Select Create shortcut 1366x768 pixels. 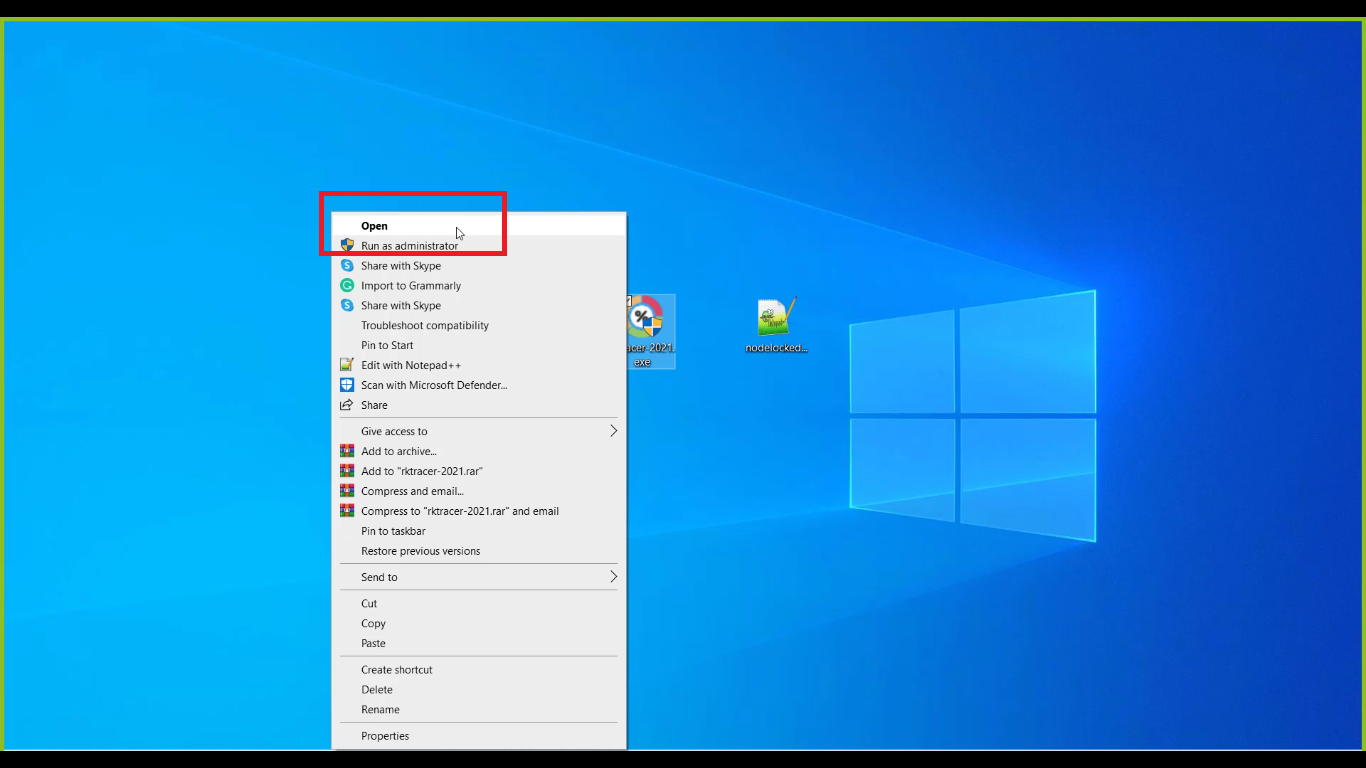pos(479,670)
